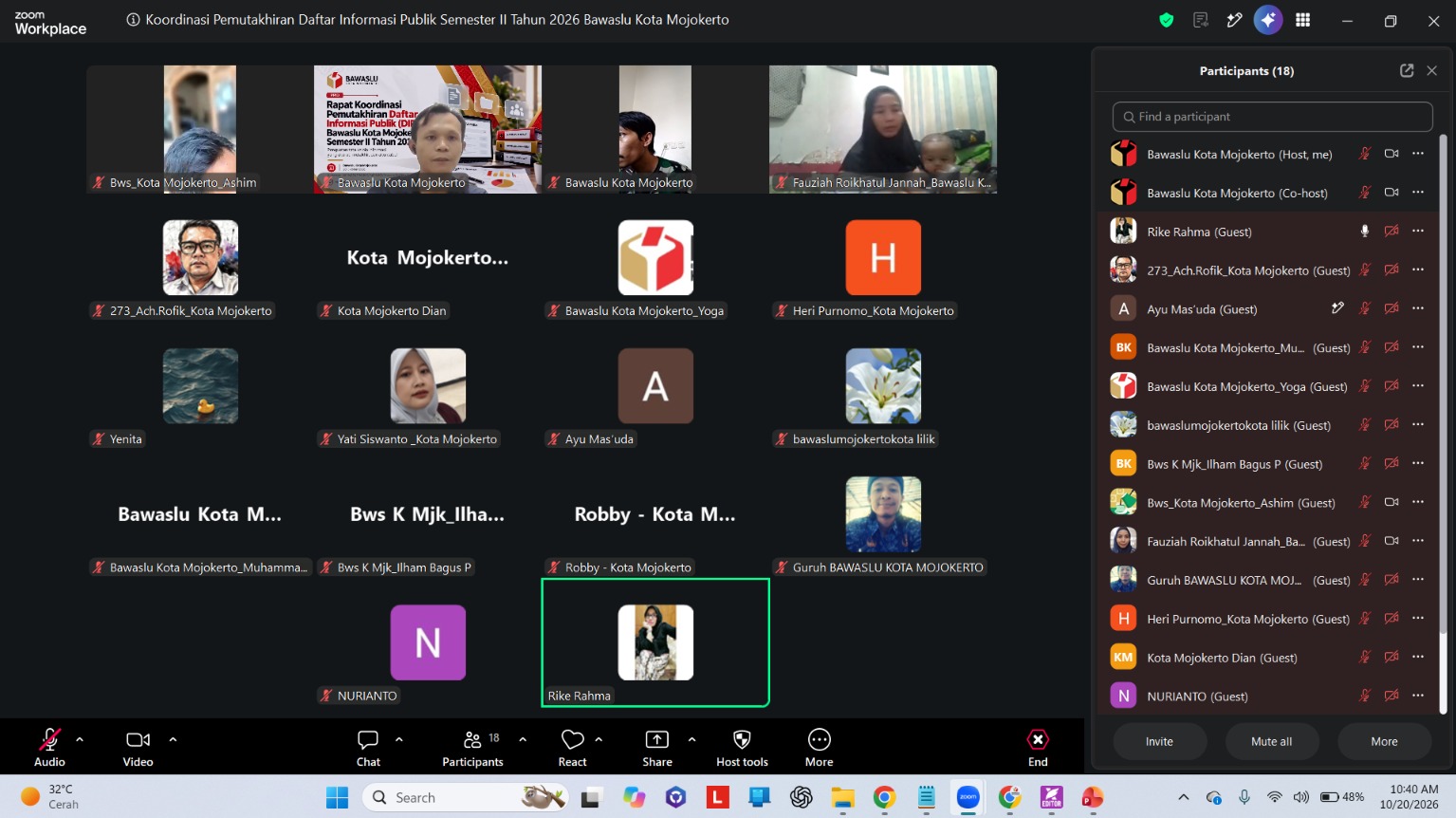The image size is (1456, 818).
Task: Open the Zoom apps grid icon
Action: pos(1303,20)
